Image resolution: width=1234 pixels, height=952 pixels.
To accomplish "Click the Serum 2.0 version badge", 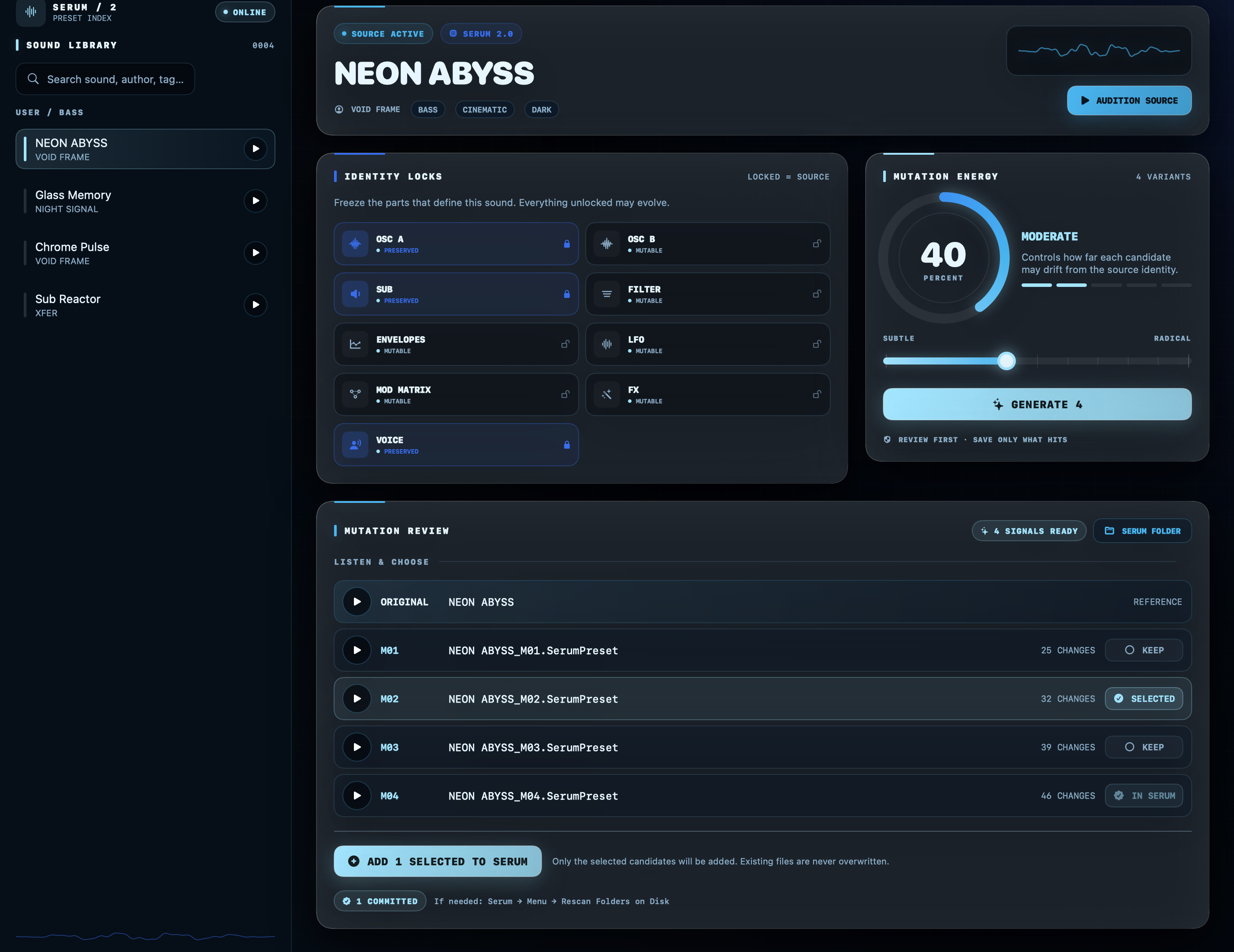I will tap(481, 34).
